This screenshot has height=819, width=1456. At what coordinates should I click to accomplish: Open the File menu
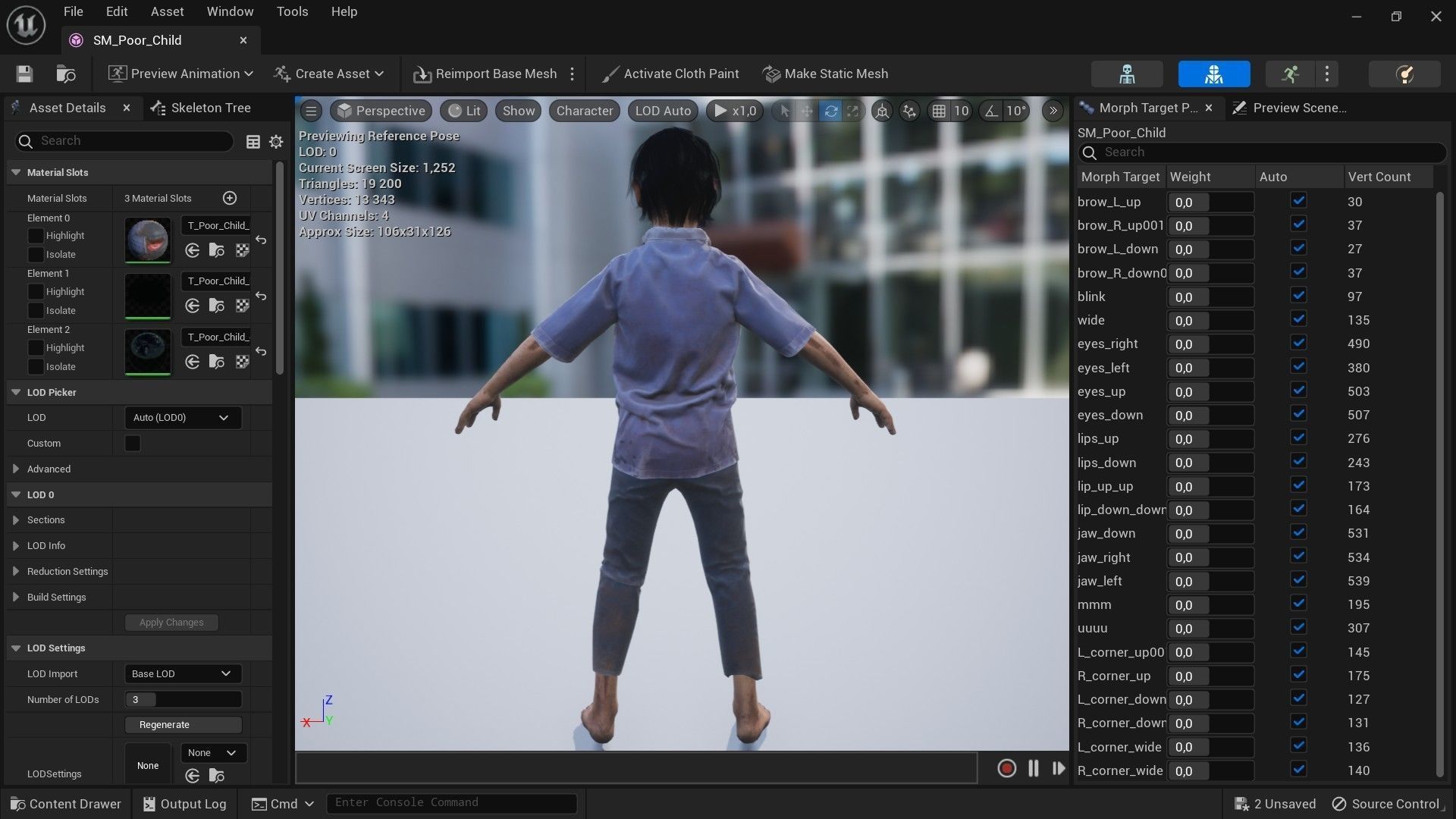click(x=74, y=11)
